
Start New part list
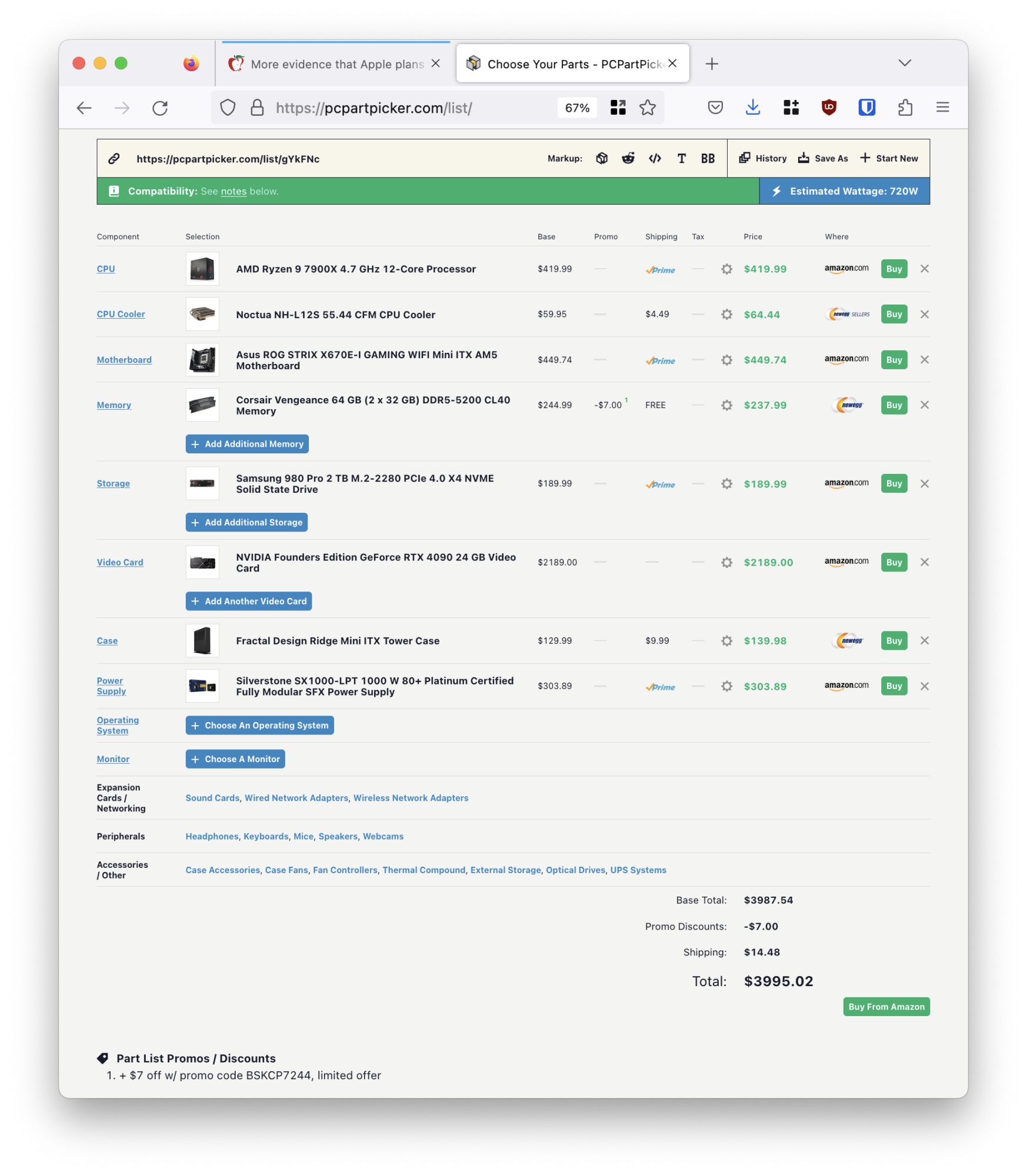[x=889, y=158]
